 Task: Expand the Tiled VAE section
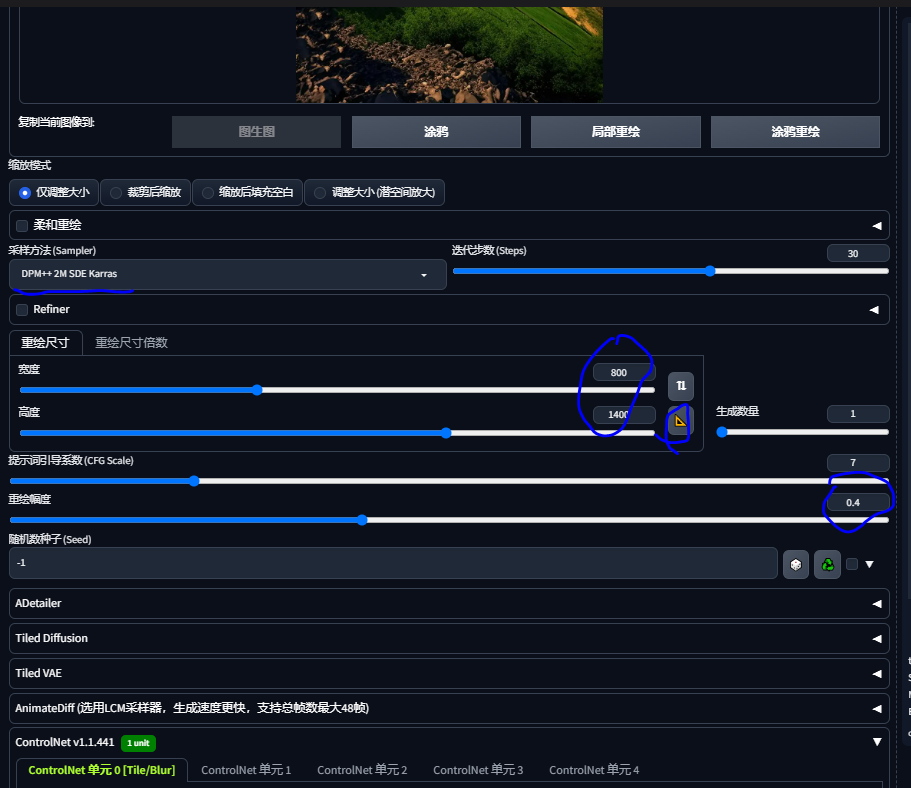tap(448, 673)
